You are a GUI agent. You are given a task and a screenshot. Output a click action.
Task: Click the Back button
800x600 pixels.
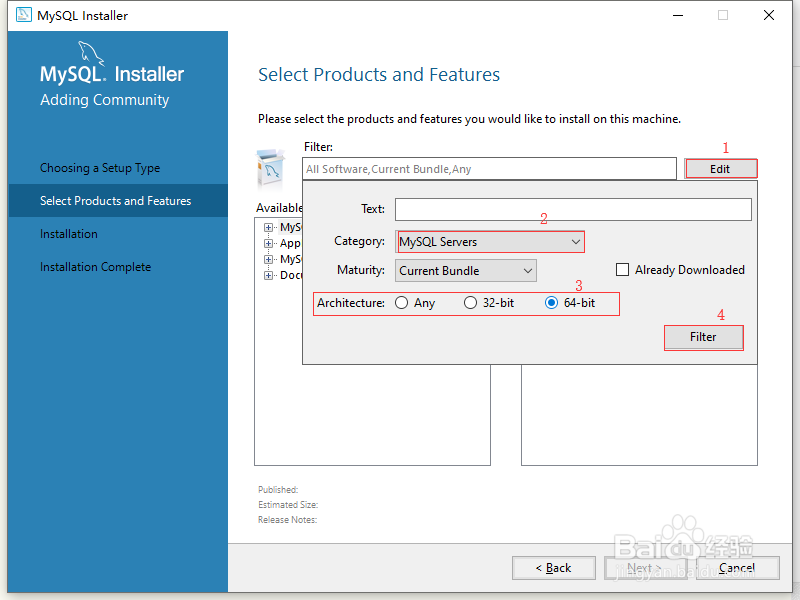(553, 567)
